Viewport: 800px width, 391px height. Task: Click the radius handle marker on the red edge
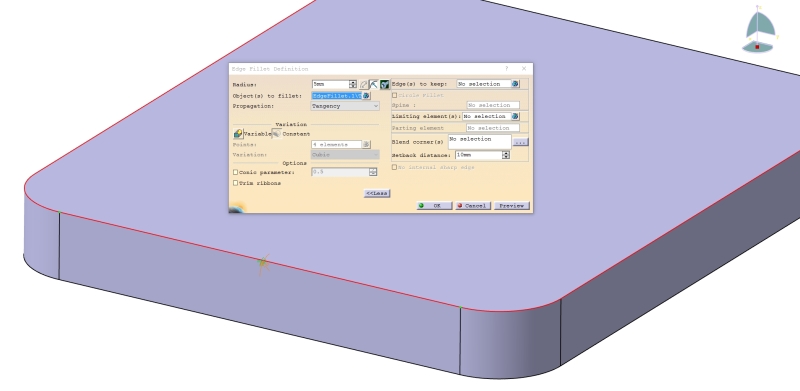[x=263, y=263]
